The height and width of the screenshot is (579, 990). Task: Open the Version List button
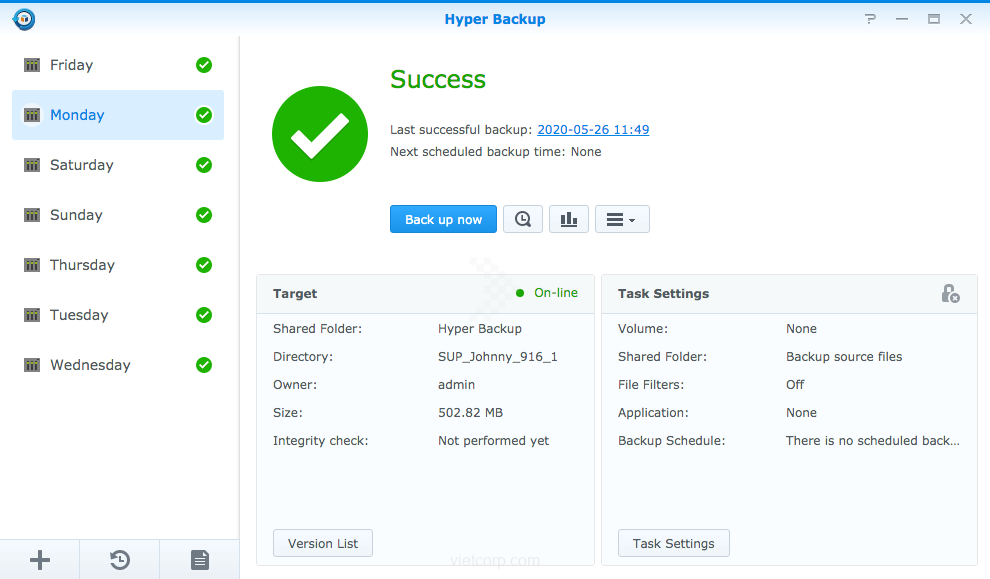coord(322,543)
